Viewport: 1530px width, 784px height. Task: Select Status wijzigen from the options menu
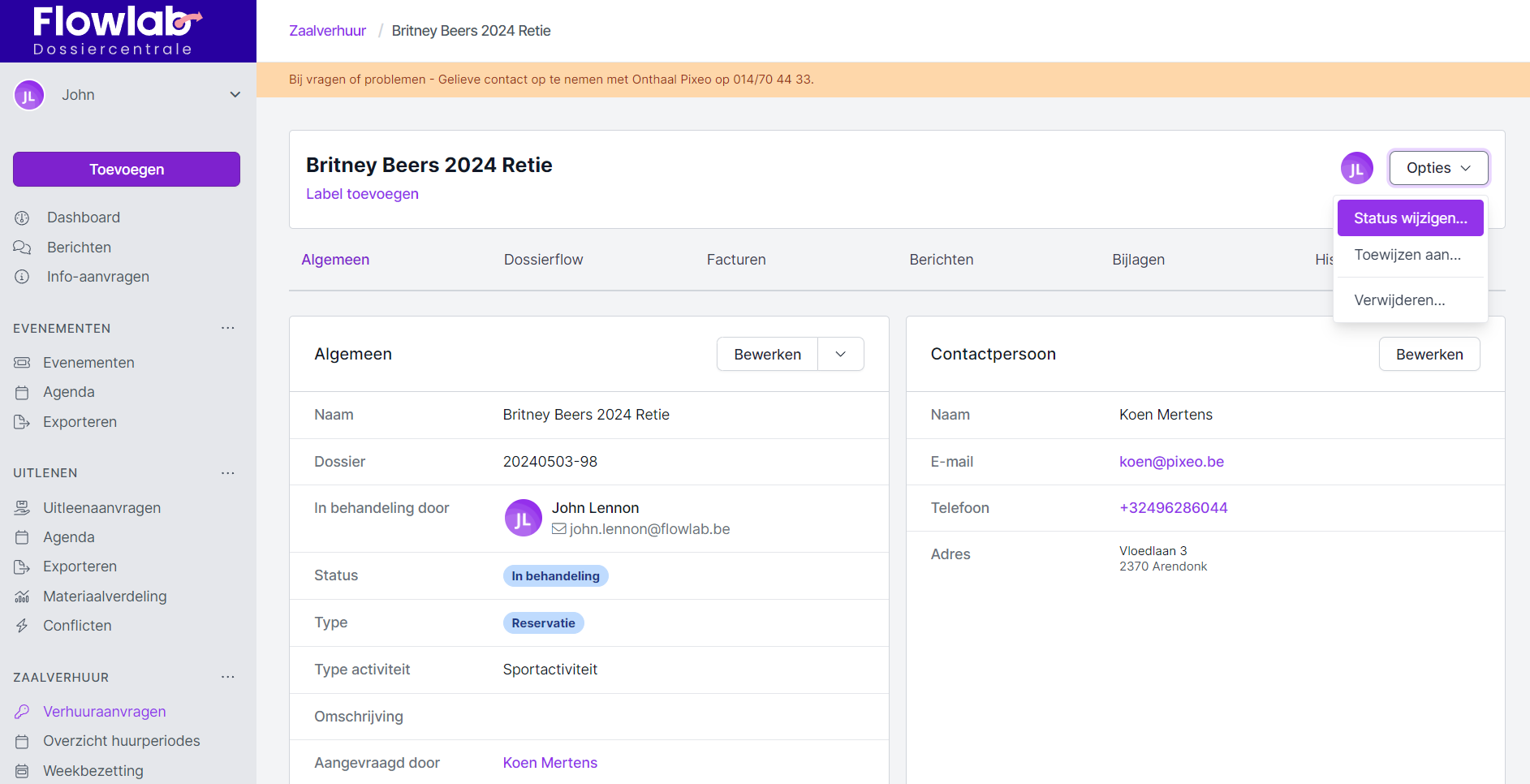1410,218
